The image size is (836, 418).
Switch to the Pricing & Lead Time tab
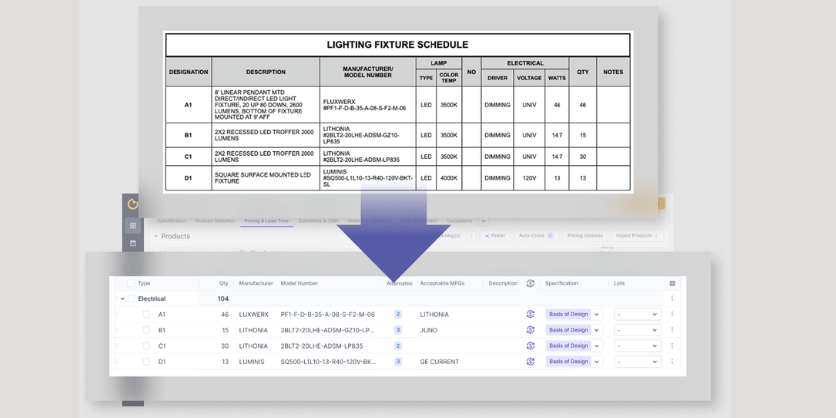coord(266,221)
